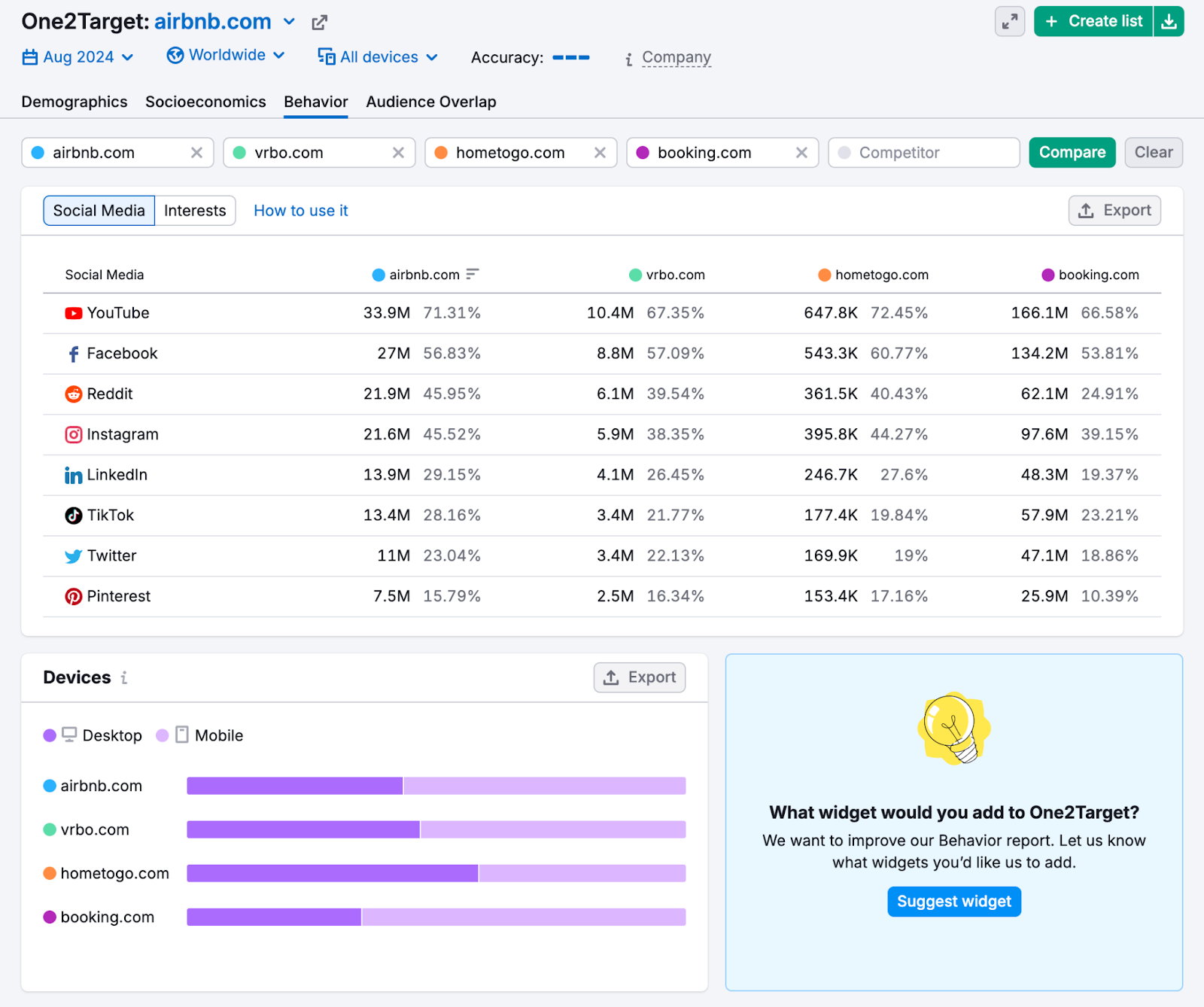The width and height of the screenshot is (1204, 1007).
Task: Select the Behavior tab
Action: click(x=316, y=102)
